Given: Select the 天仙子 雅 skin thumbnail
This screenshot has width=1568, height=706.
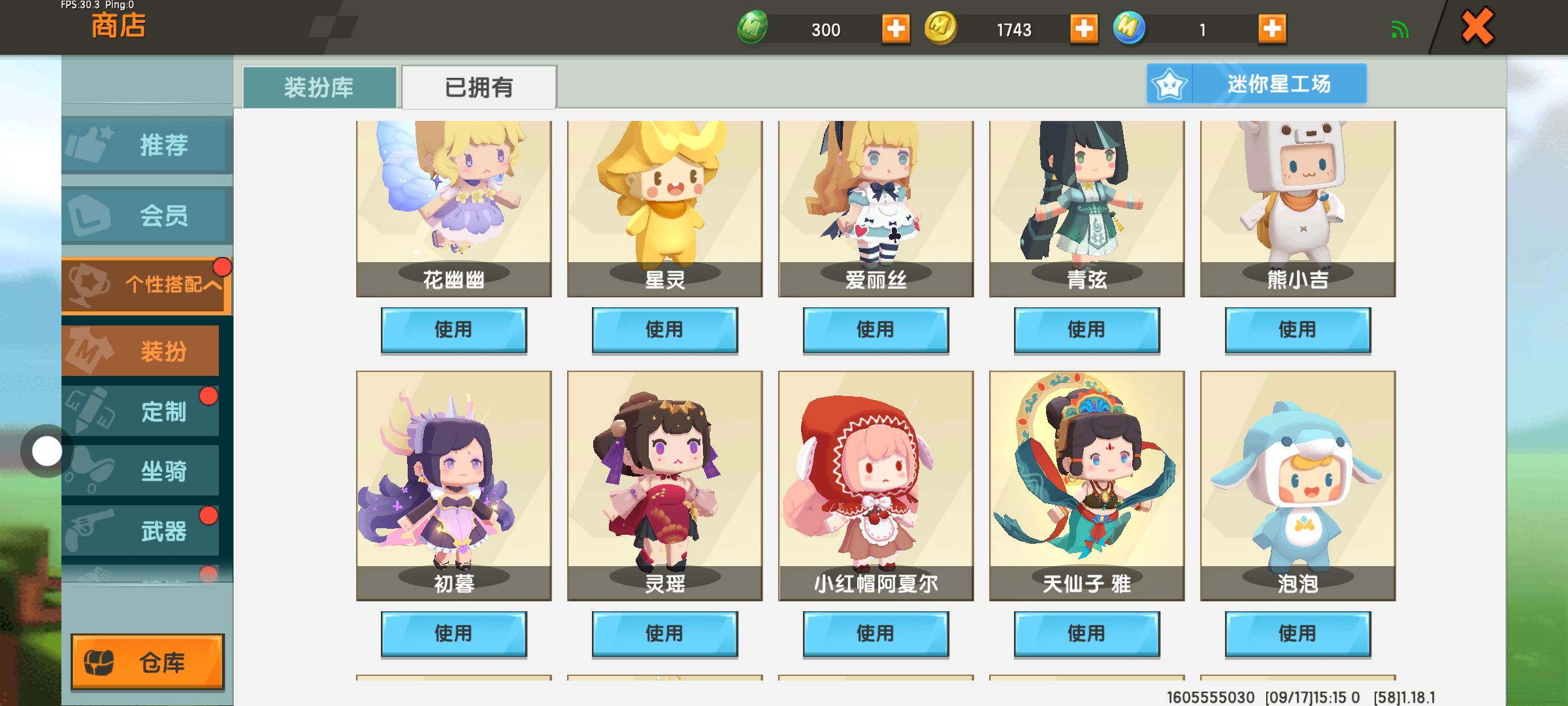Looking at the screenshot, I should (1086, 486).
